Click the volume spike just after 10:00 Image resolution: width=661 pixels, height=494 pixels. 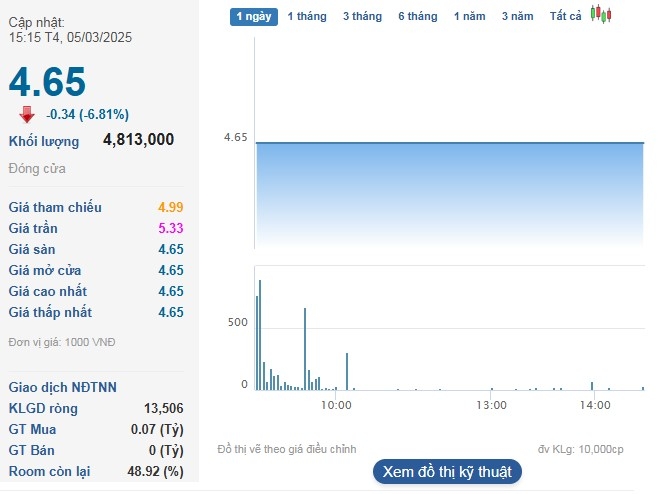347,371
